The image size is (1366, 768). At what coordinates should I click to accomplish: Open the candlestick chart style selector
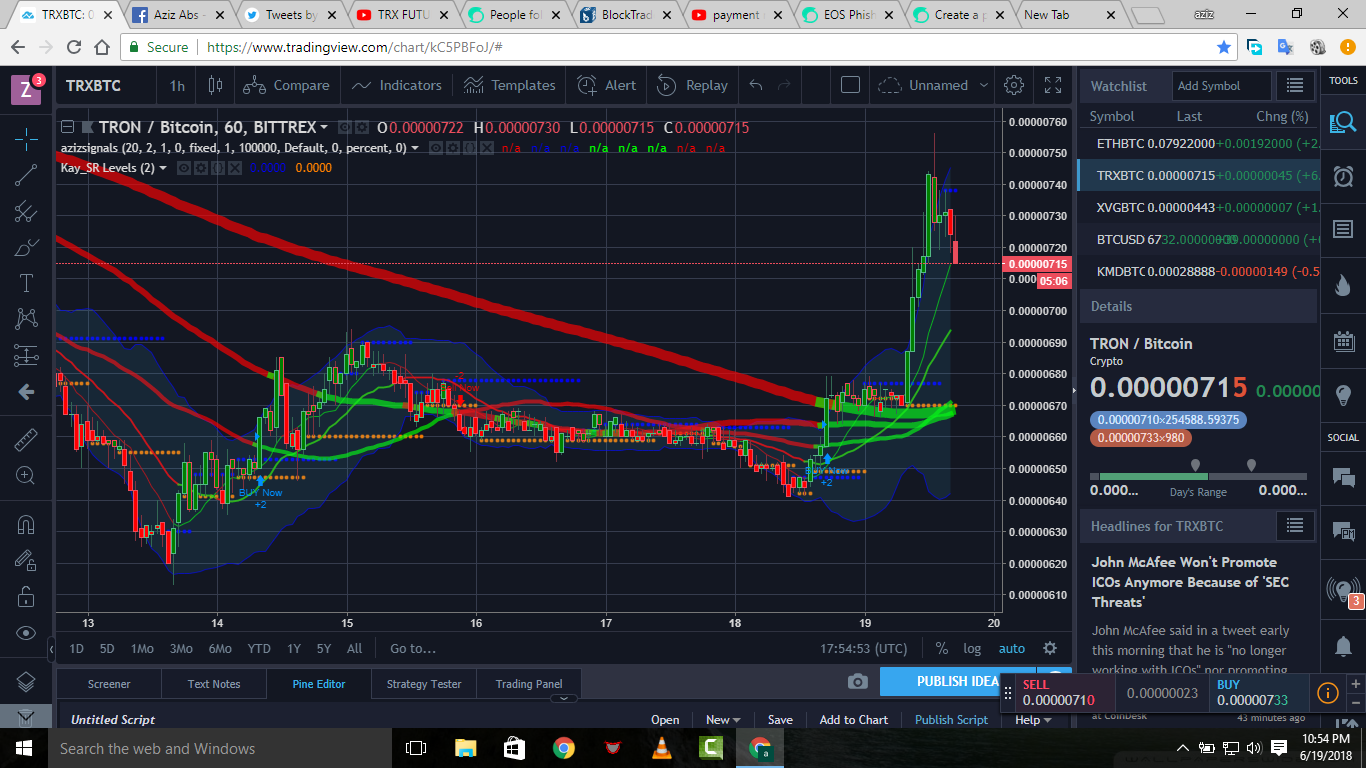point(215,85)
